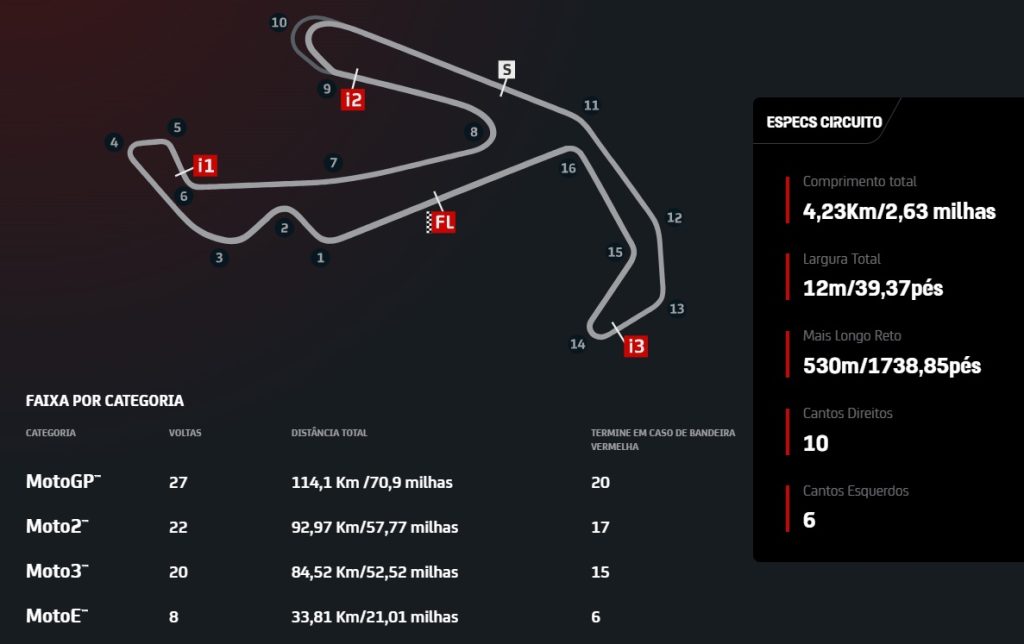1024x644 pixels.
Task: Click the Comprimento total value
Action: [899, 212]
